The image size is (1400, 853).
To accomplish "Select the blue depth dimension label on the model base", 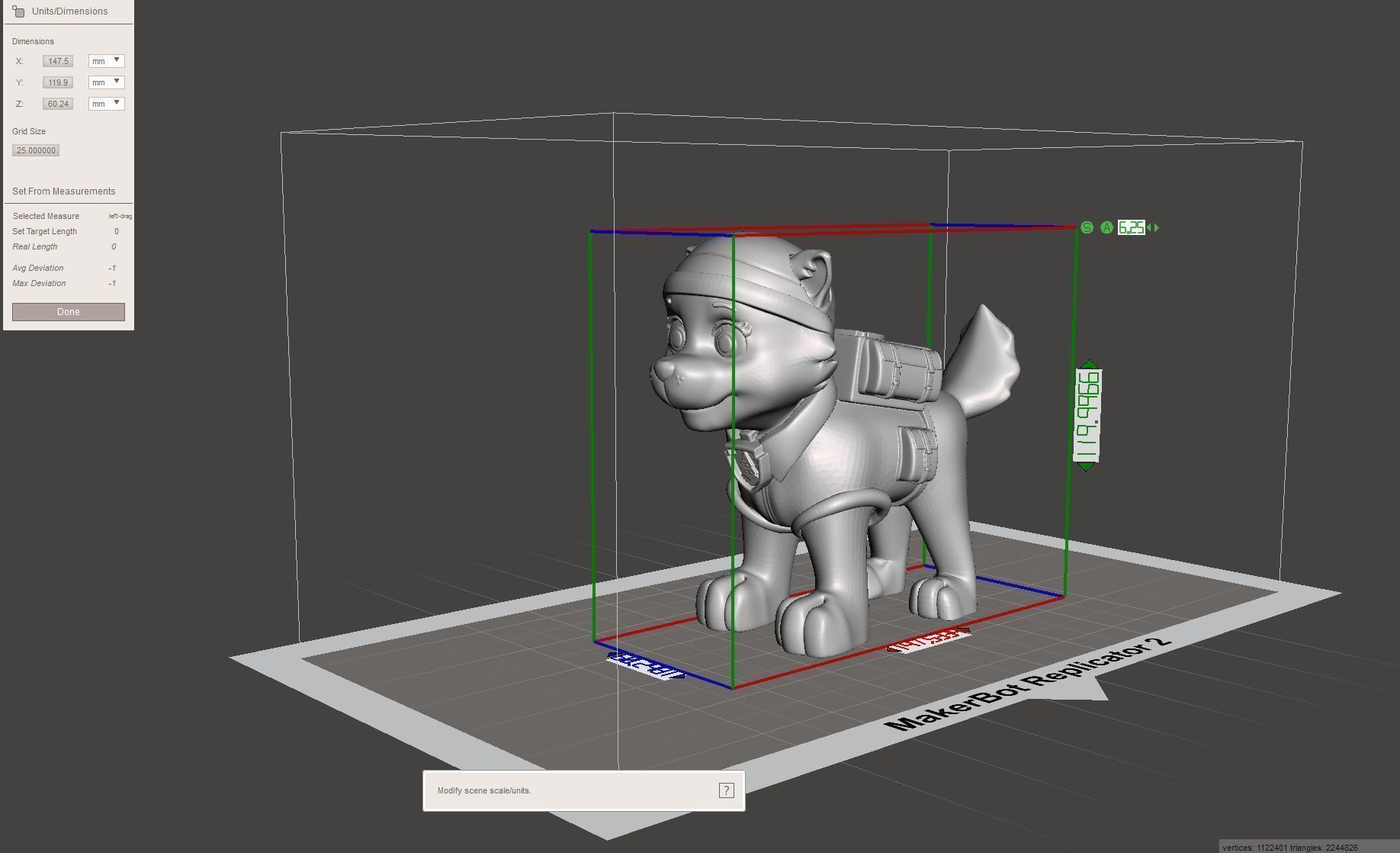I will coord(646,666).
